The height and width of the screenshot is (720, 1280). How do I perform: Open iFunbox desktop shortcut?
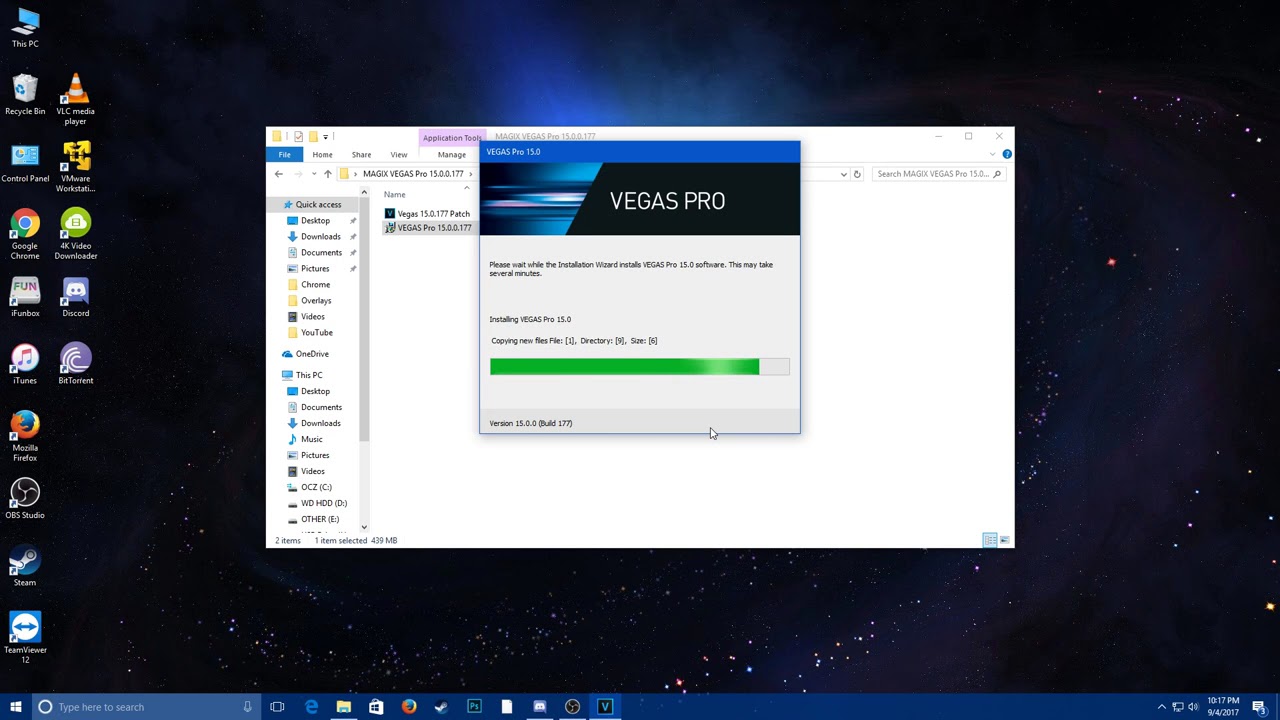tap(25, 297)
